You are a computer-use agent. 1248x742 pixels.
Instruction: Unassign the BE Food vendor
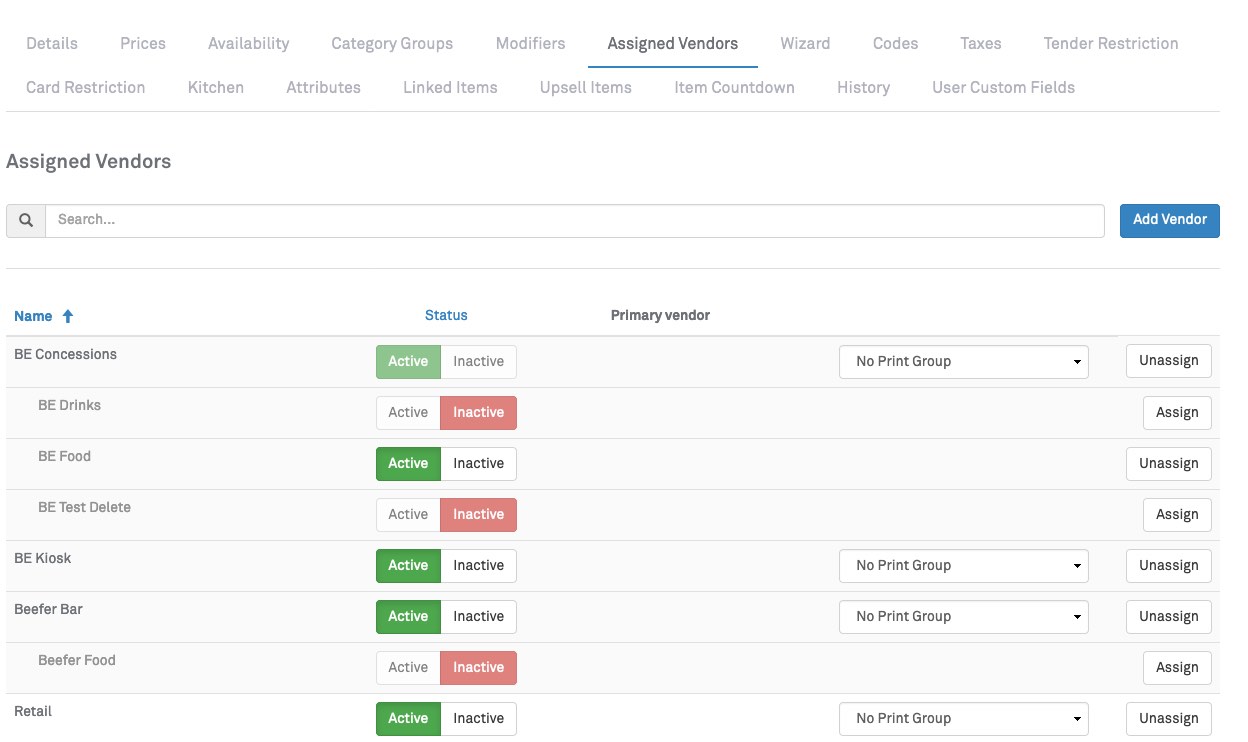[x=1168, y=464]
